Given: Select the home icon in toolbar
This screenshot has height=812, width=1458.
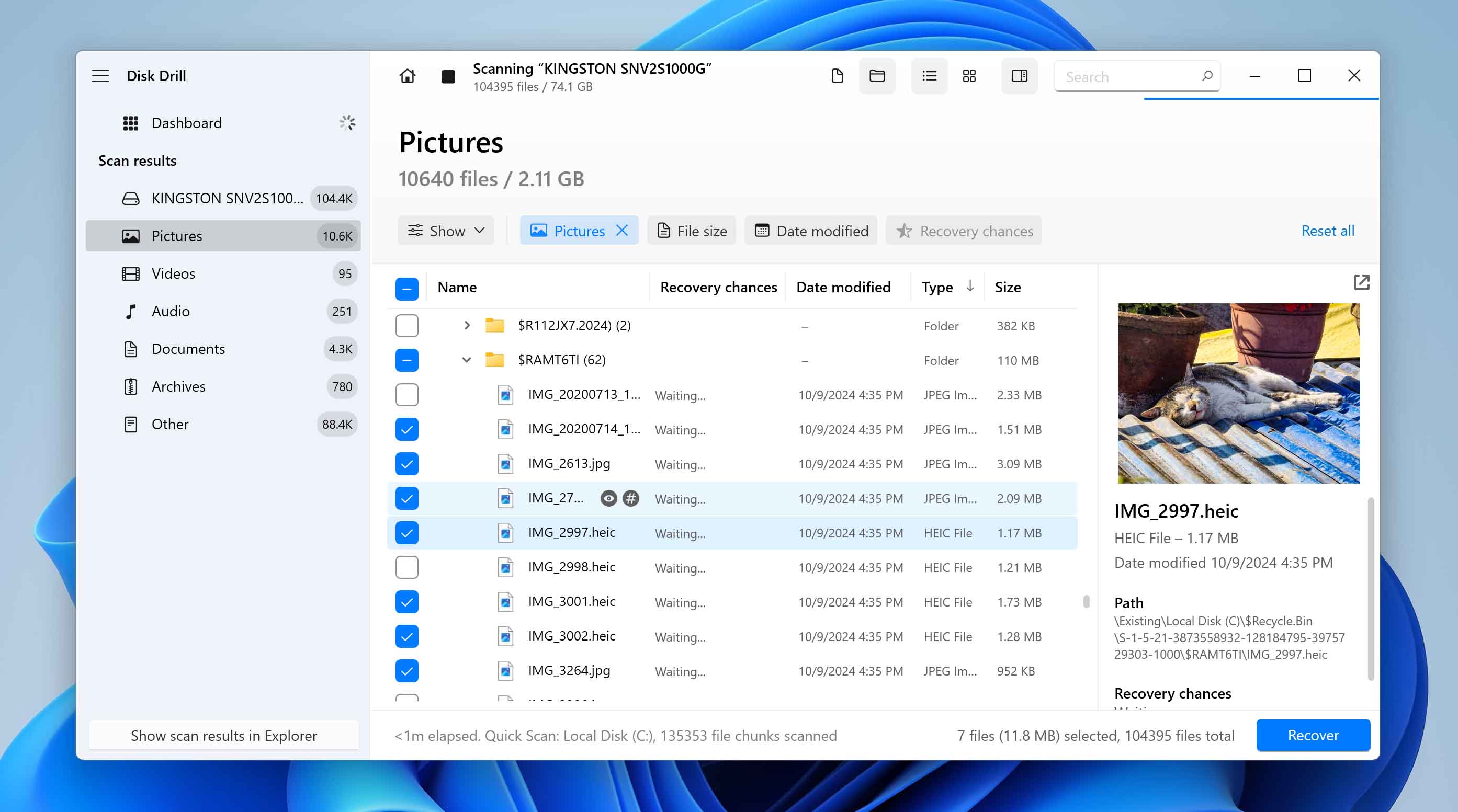Looking at the screenshot, I should click(x=407, y=75).
